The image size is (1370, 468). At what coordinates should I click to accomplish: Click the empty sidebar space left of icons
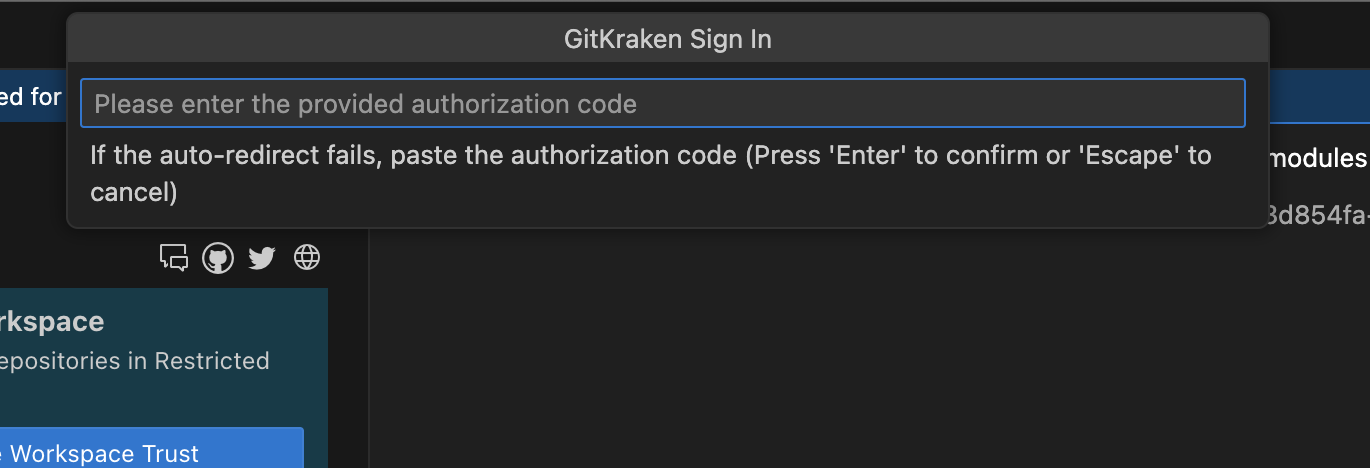(70, 250)
